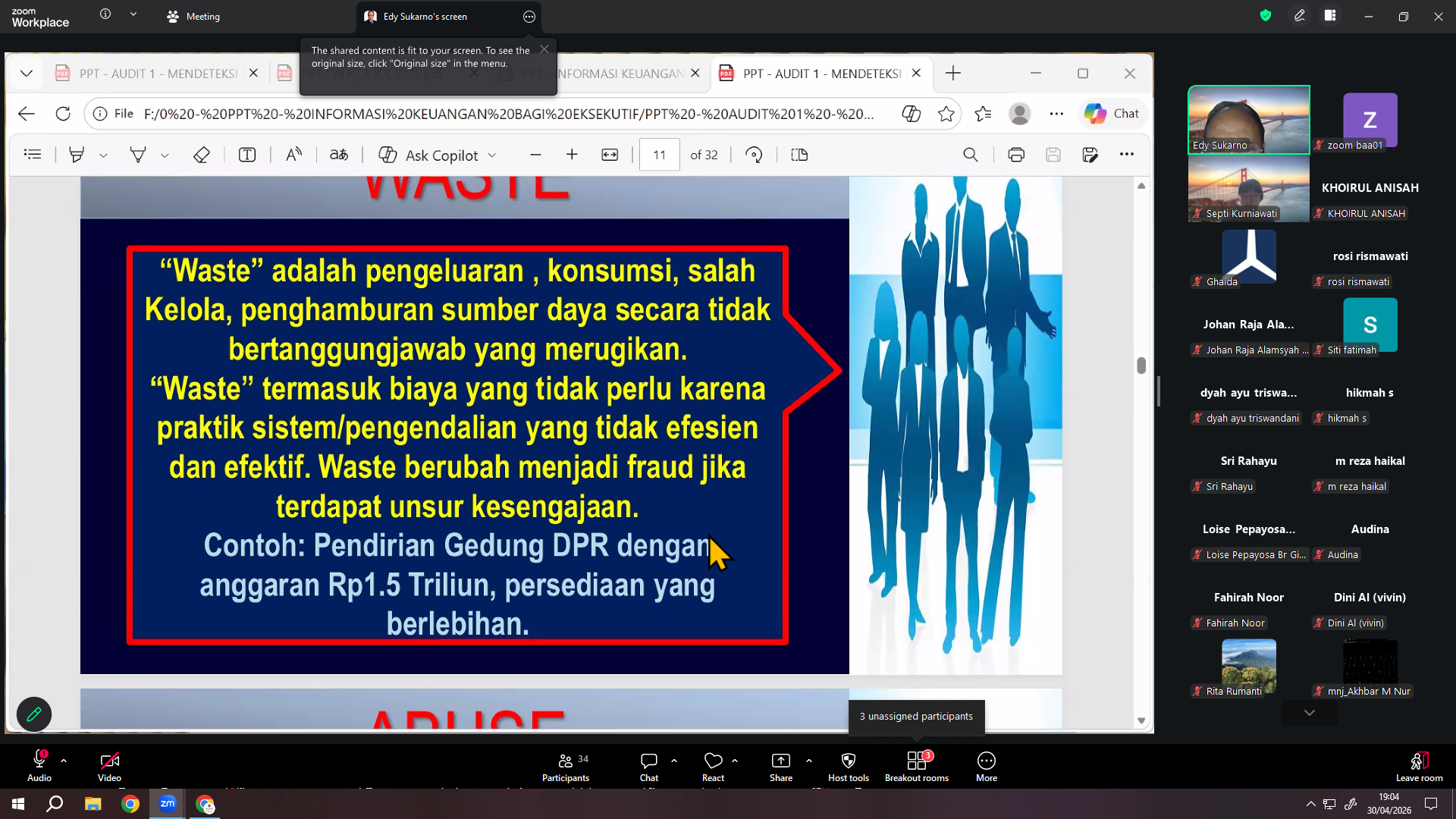Start video with the Video button
Image resolution: width=1456 pixels, height=819 pixels.
109,766
